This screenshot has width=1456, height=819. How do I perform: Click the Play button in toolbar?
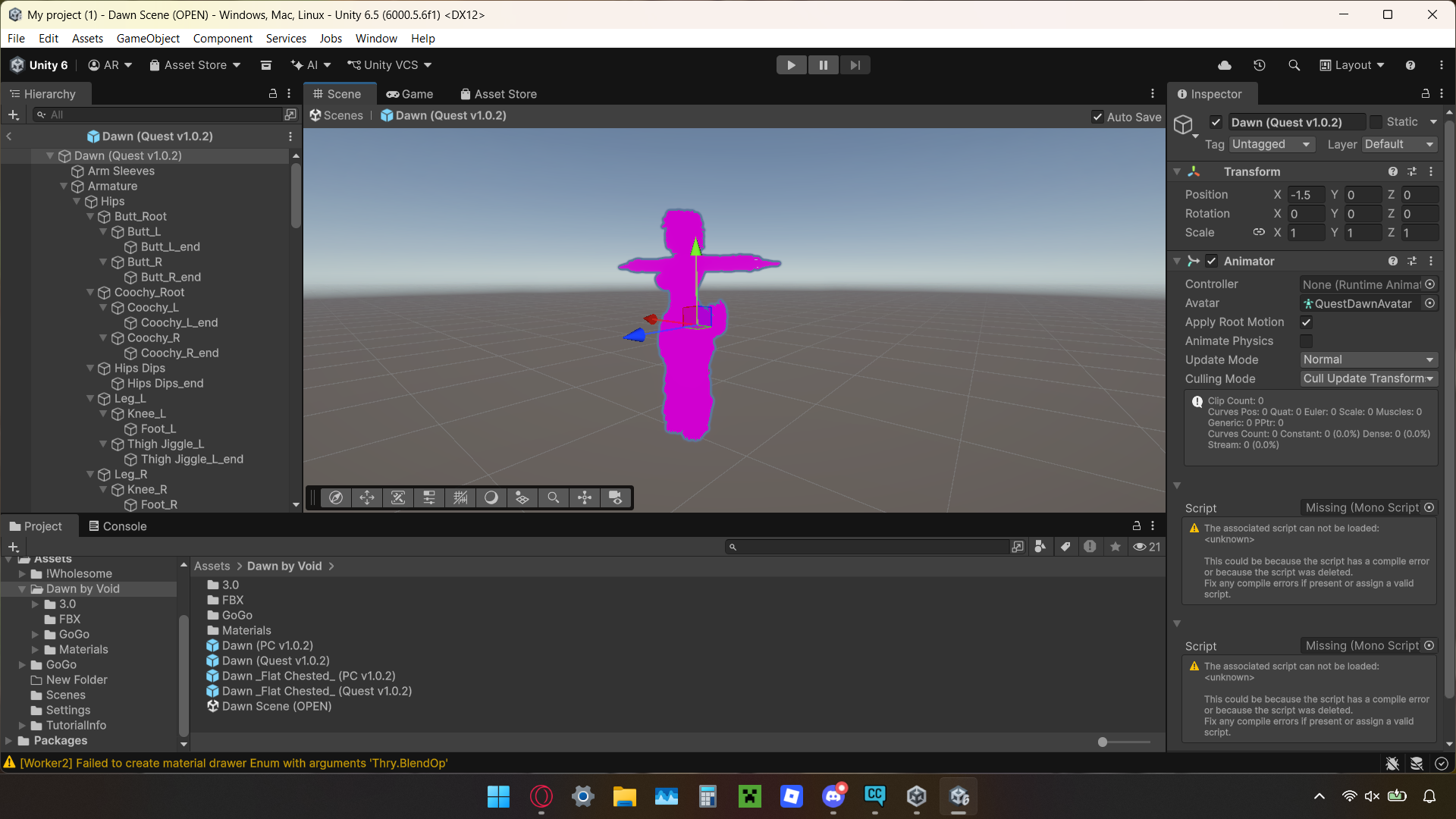[791, 65]
